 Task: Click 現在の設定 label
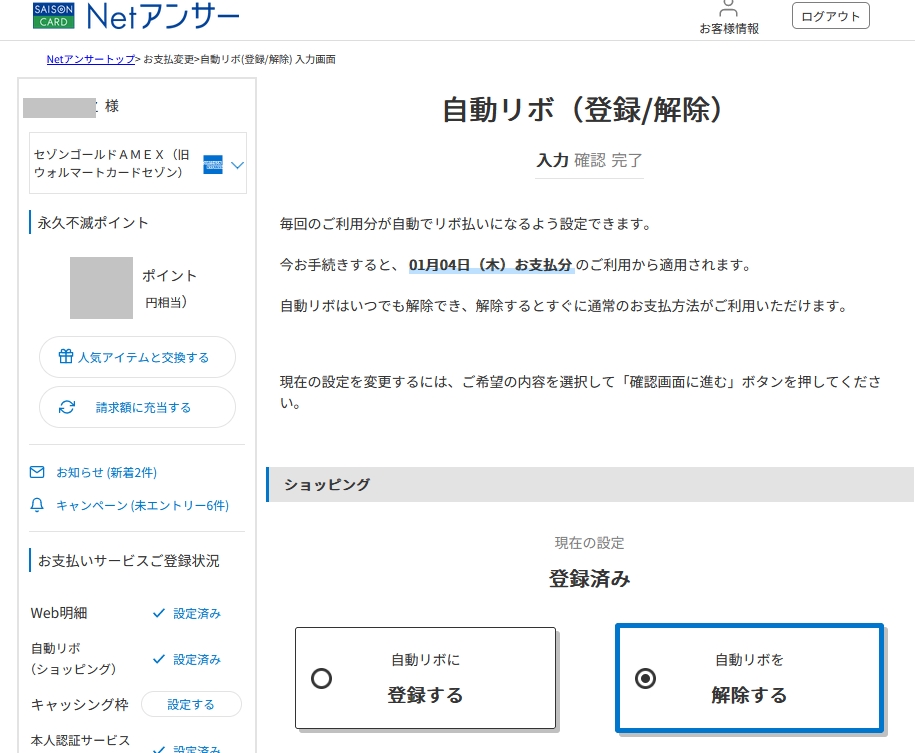pyautogui.click(x=589, y=543)
